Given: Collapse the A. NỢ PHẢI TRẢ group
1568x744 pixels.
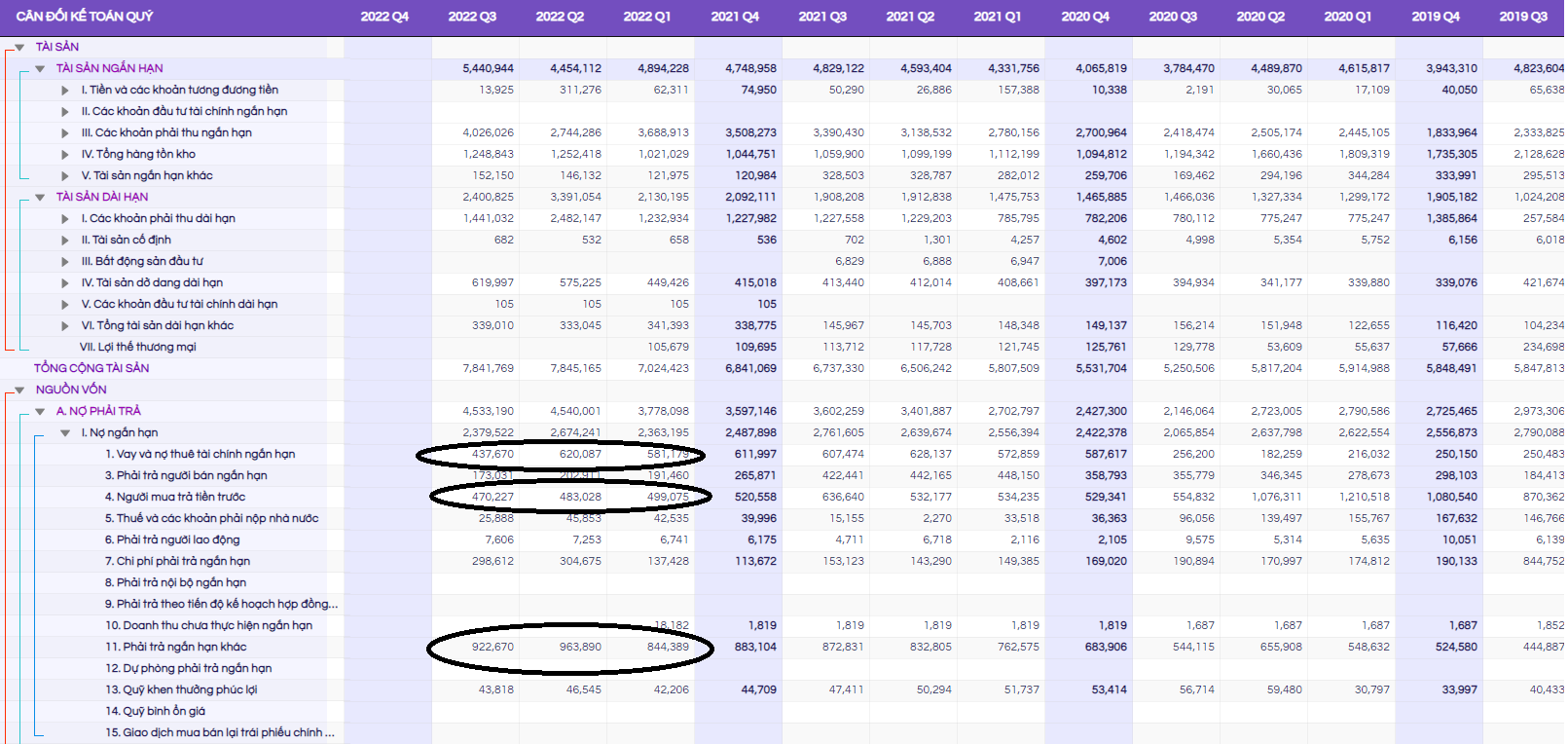Looking at the screenshot, I should pyautogui.click(x=40, y=412).
